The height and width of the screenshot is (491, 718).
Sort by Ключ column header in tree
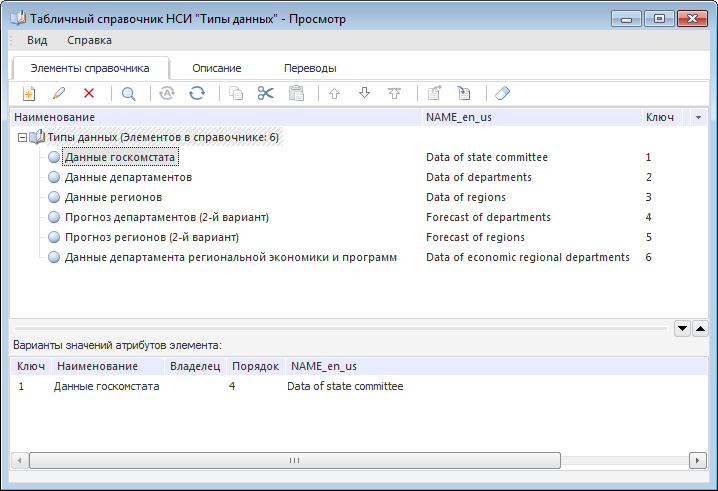click(662, 117)
